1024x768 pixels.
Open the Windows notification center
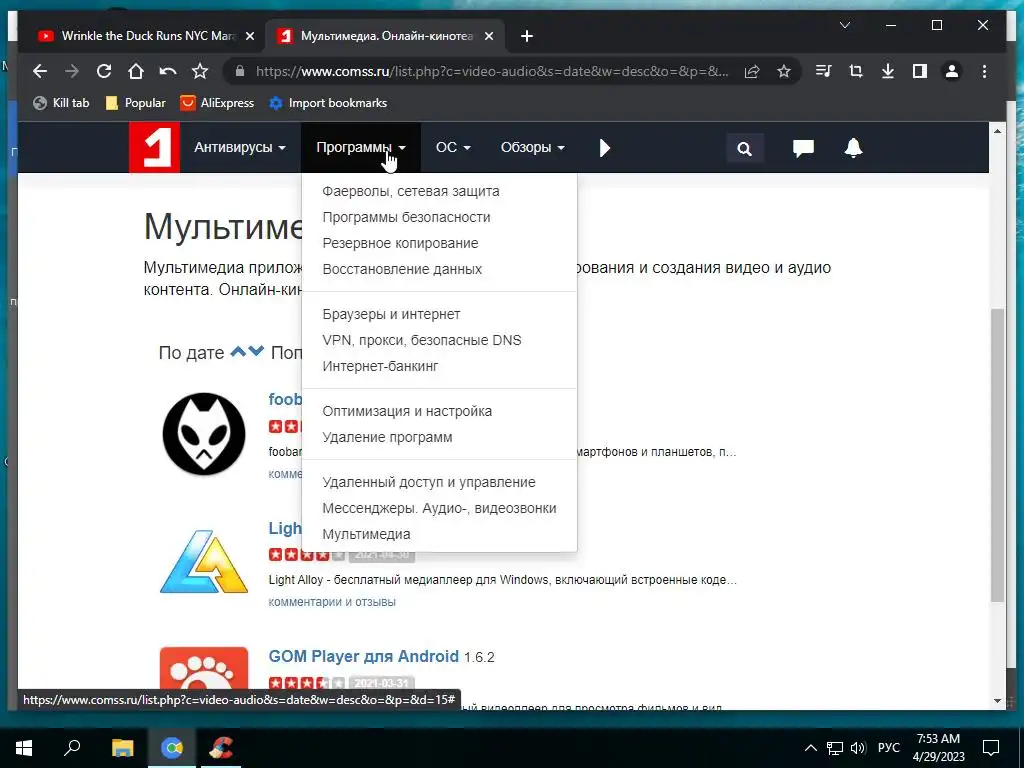pos(991,748)
